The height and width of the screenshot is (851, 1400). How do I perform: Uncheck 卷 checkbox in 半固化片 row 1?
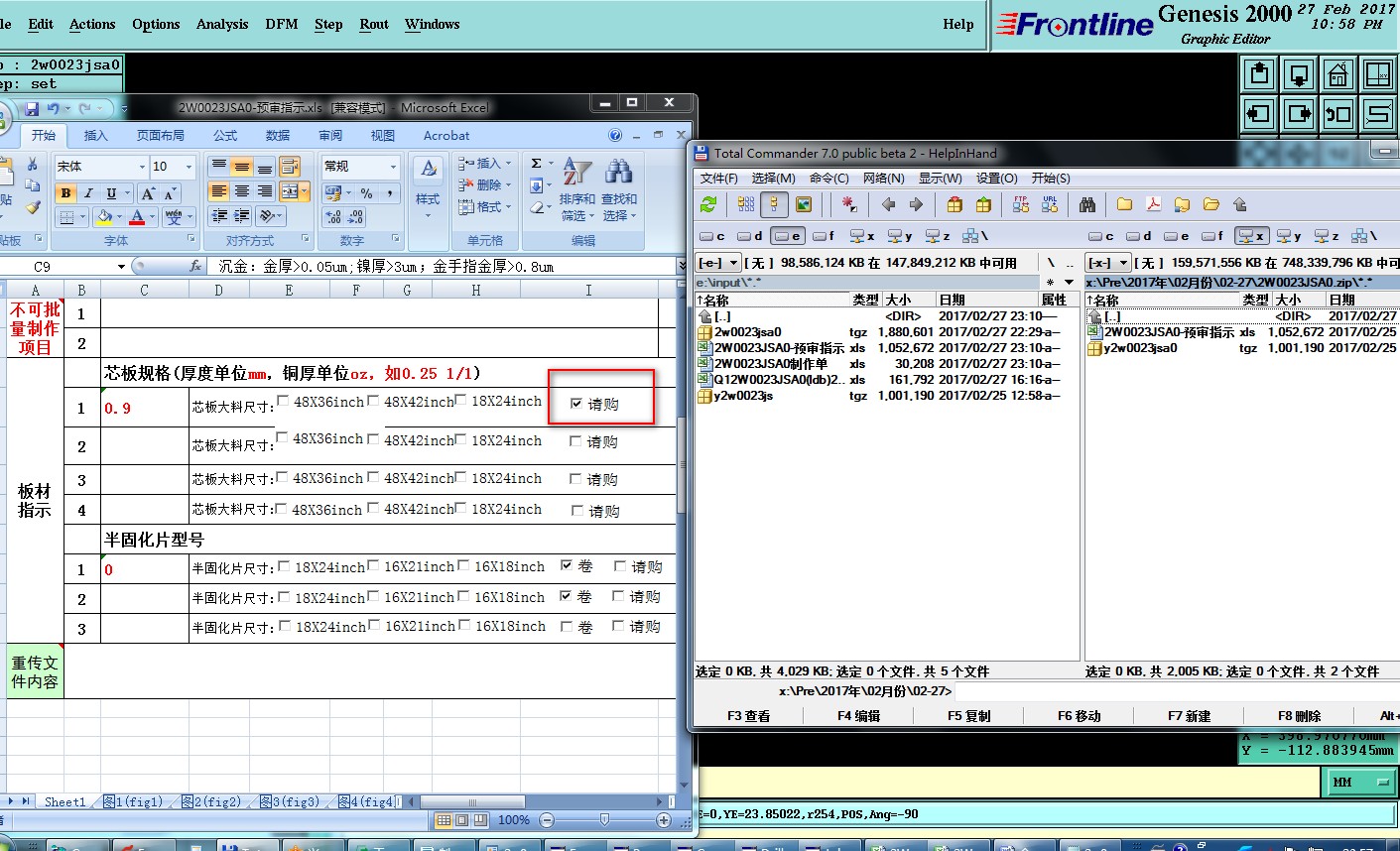point(567,565)
